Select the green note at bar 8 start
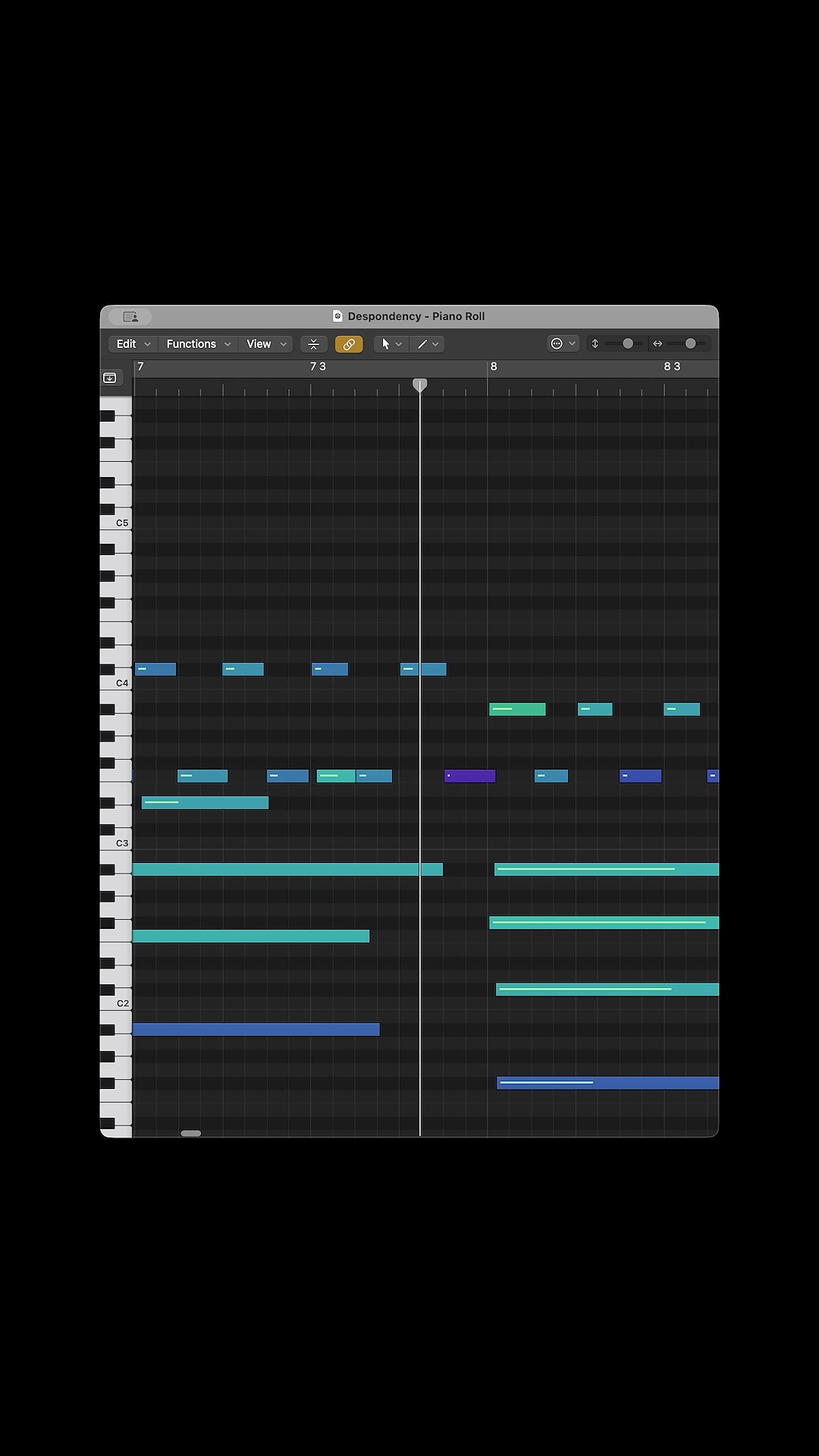Viewport: 819px width, 1456px height. (517, 709)
